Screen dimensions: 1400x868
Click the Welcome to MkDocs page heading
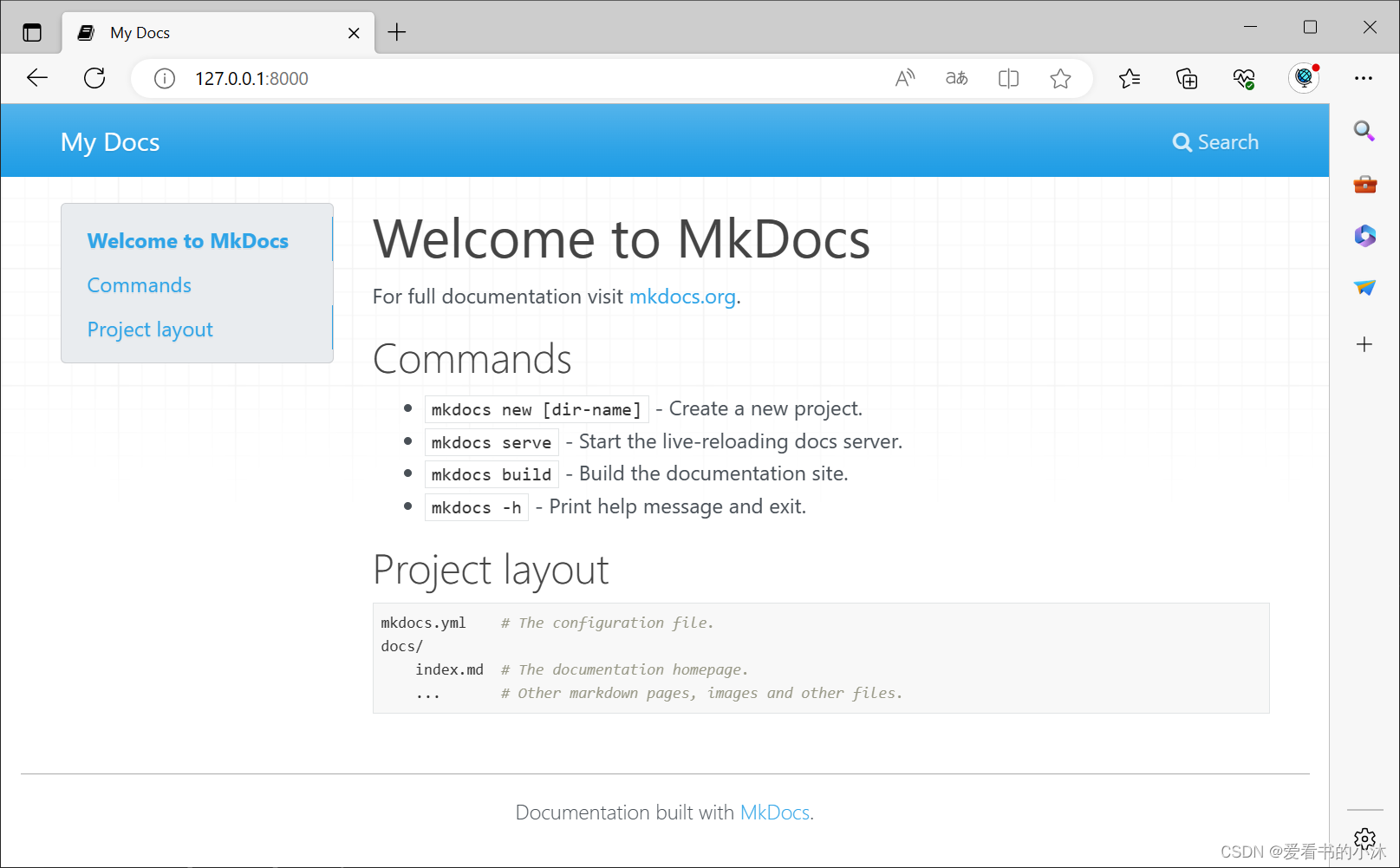point(621,238)
